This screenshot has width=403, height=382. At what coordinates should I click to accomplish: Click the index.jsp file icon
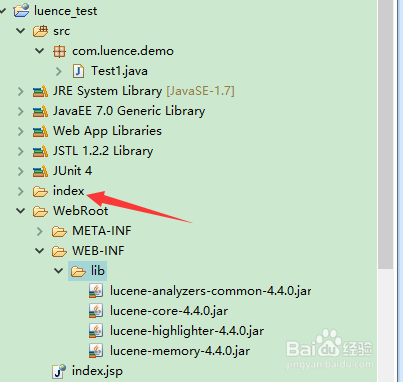coord(59,372)
